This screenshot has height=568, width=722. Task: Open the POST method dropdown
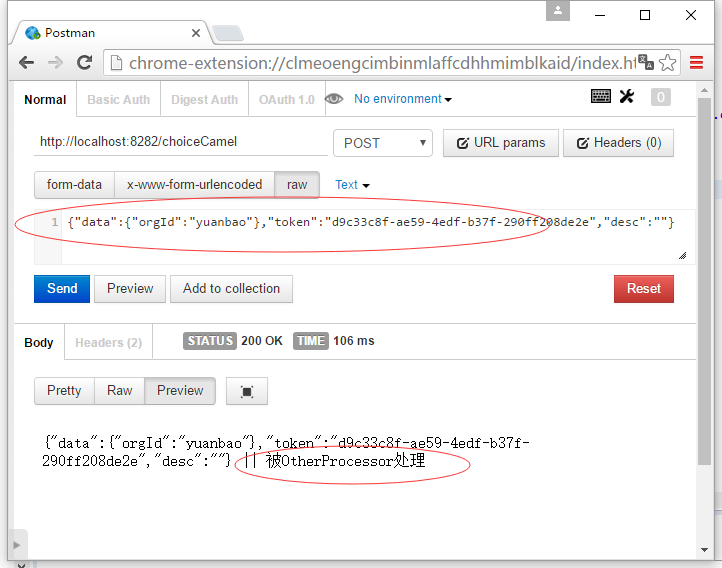[382, 143]
